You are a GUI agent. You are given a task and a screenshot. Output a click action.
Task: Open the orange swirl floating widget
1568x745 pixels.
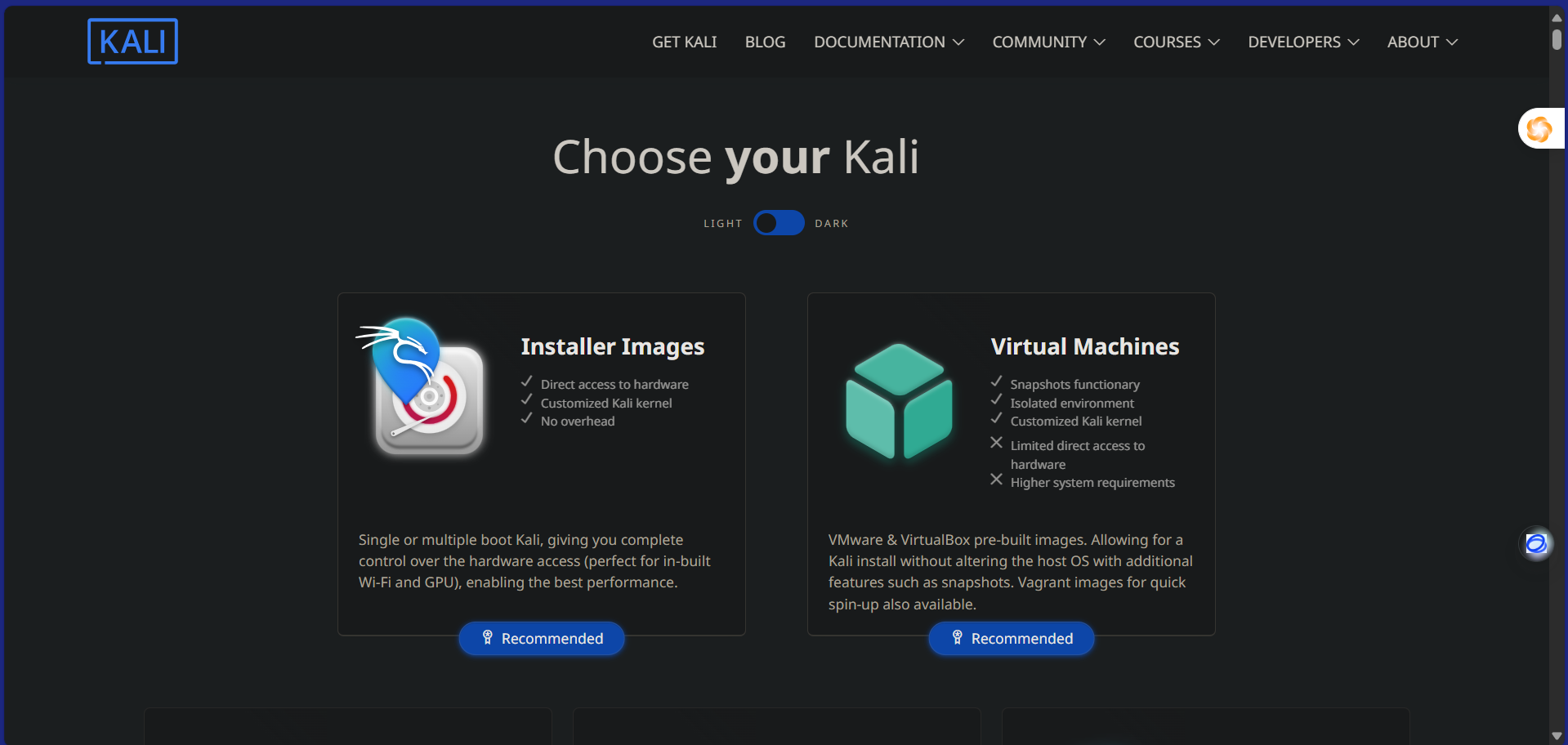(1540, 128)
